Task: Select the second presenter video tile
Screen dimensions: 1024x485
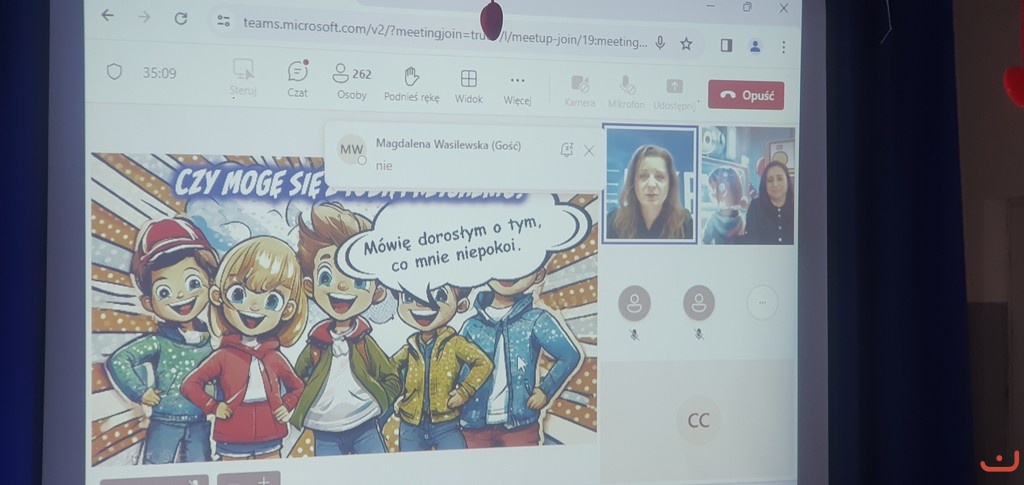Action: [x=748, y=185]
